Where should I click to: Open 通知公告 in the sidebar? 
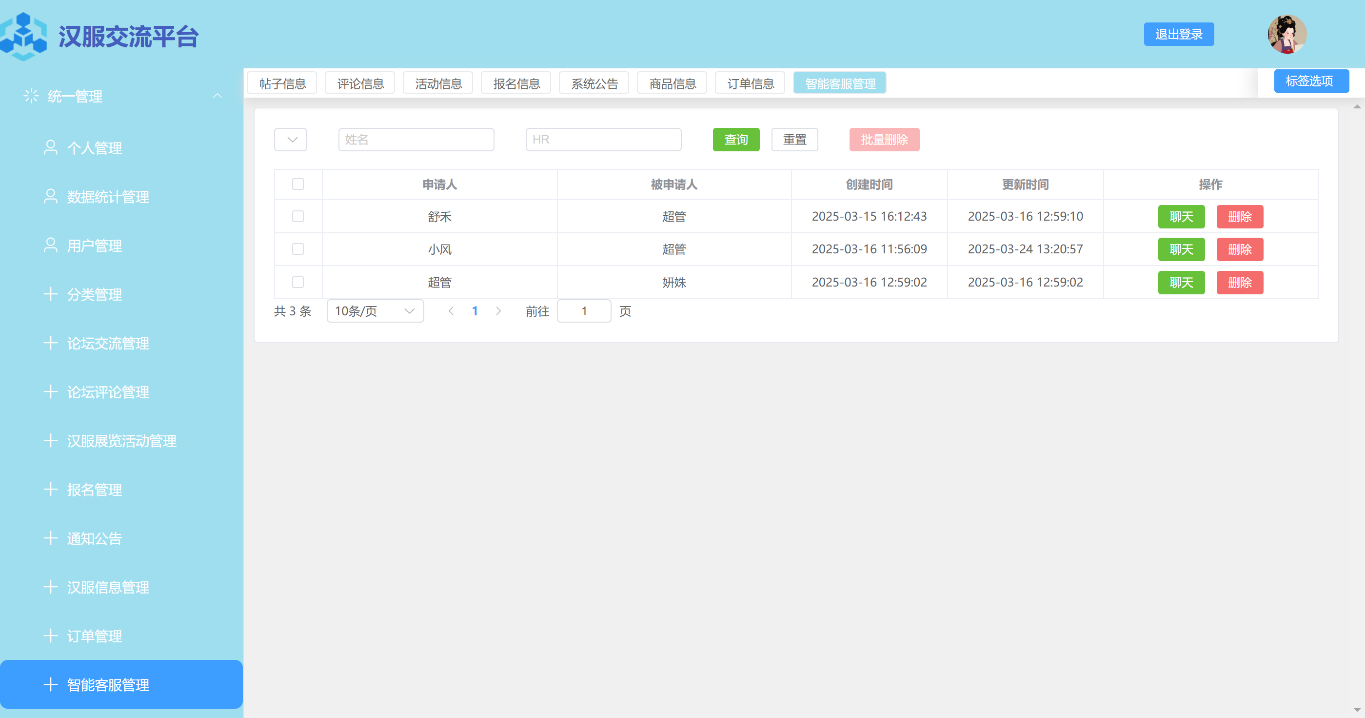tap(121, 539)
